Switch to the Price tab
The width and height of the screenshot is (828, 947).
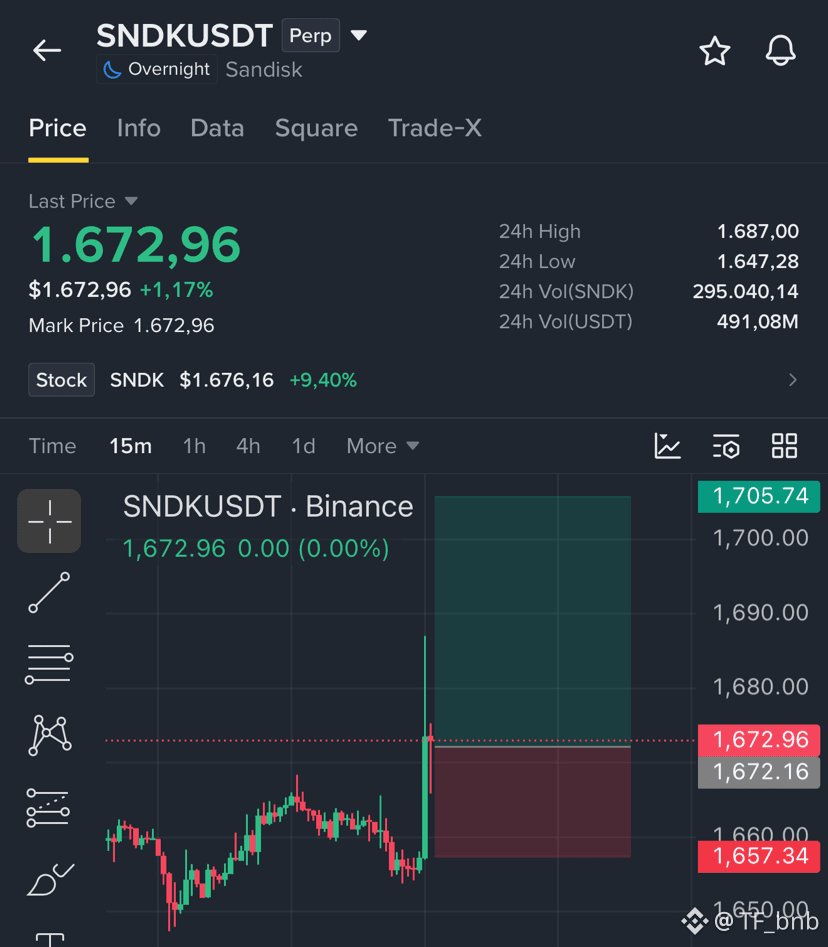point(57,128)
